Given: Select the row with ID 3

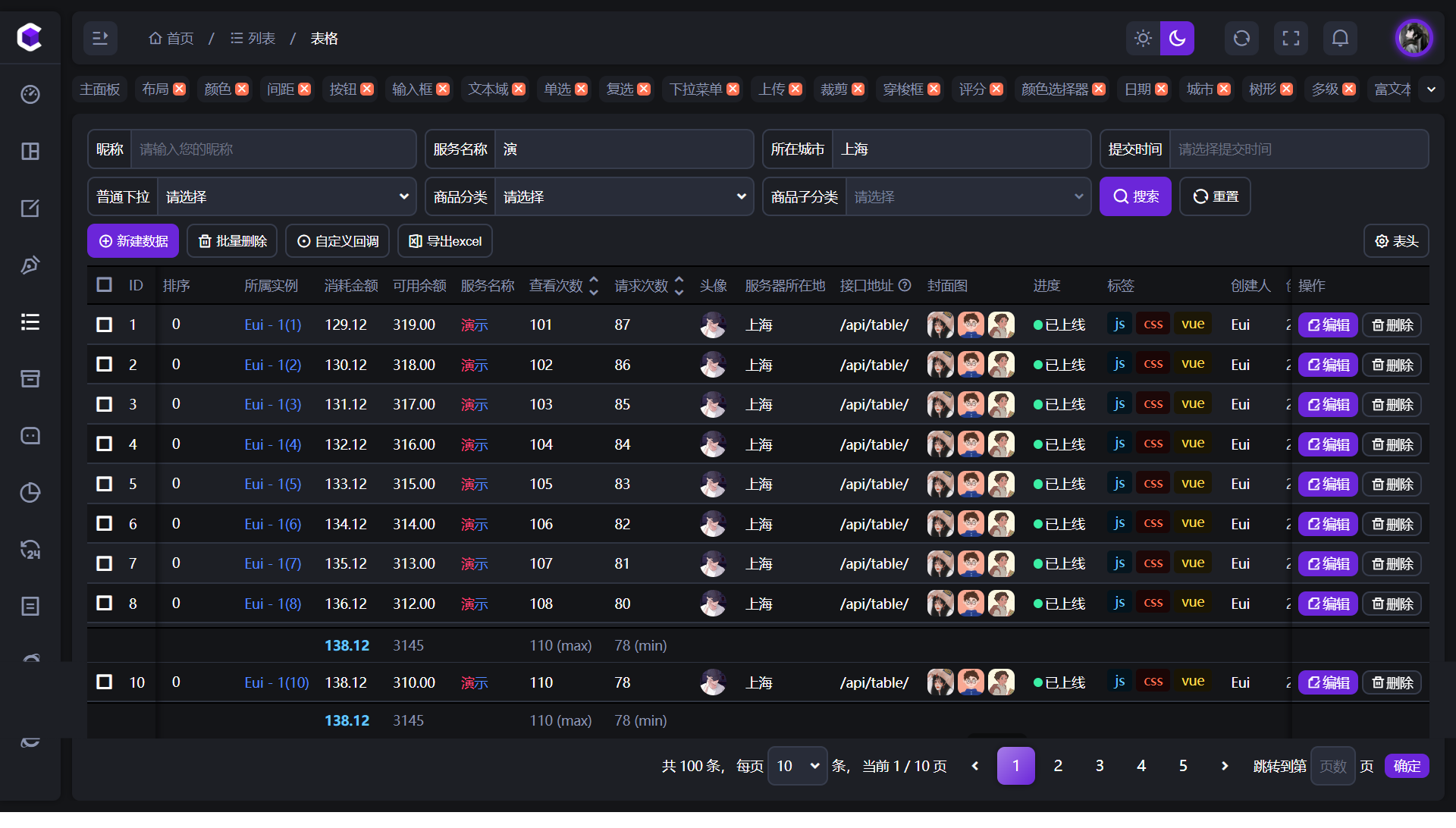Looking at the screenshot, I should coord(105,404).
